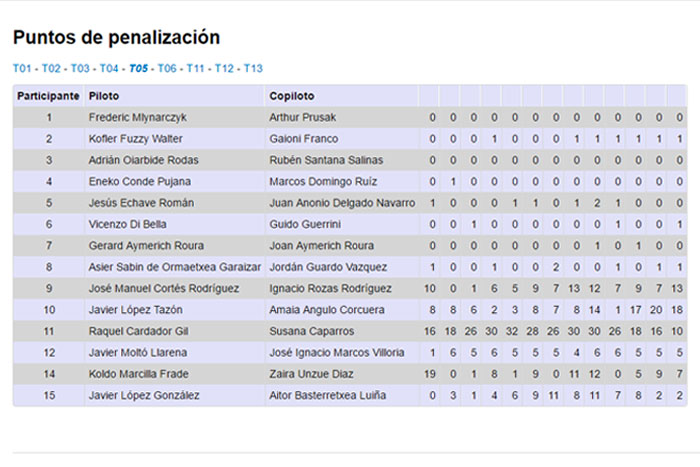The width and height of the screenshot is (700, 467).
Task: Click the Participante column header
Action: point(48,96)
